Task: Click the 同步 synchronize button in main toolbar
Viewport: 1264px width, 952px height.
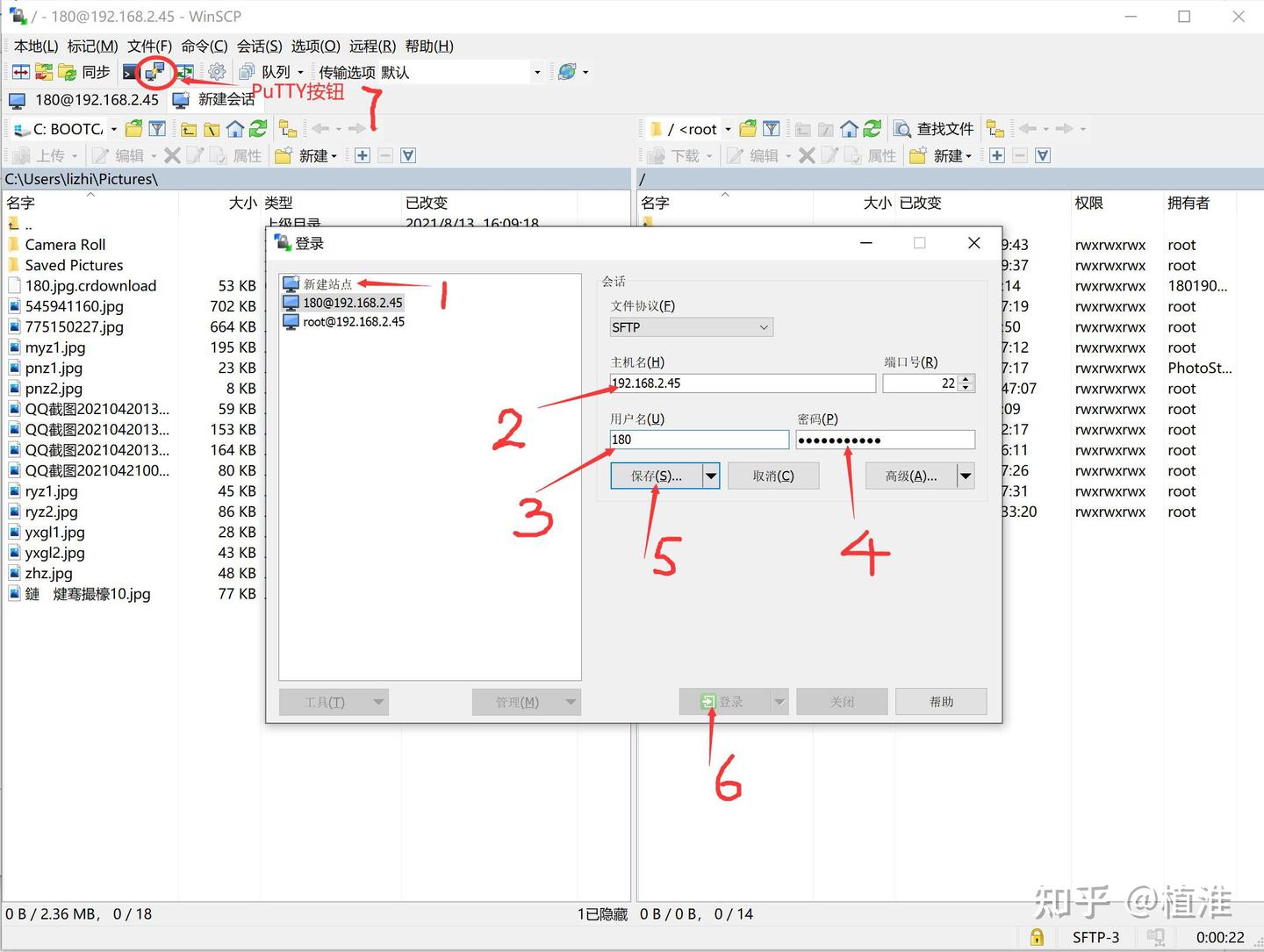Action: 84,72
